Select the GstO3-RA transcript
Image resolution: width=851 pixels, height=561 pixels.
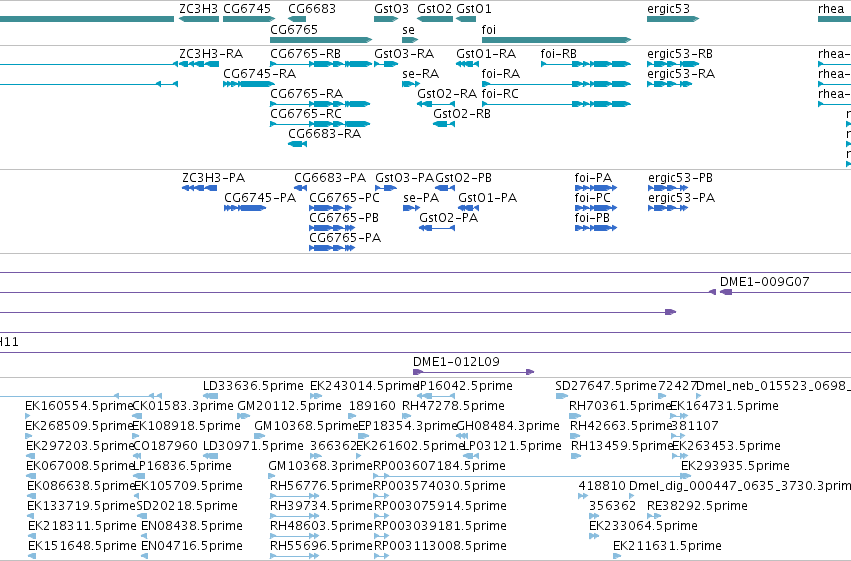(386, 64)
